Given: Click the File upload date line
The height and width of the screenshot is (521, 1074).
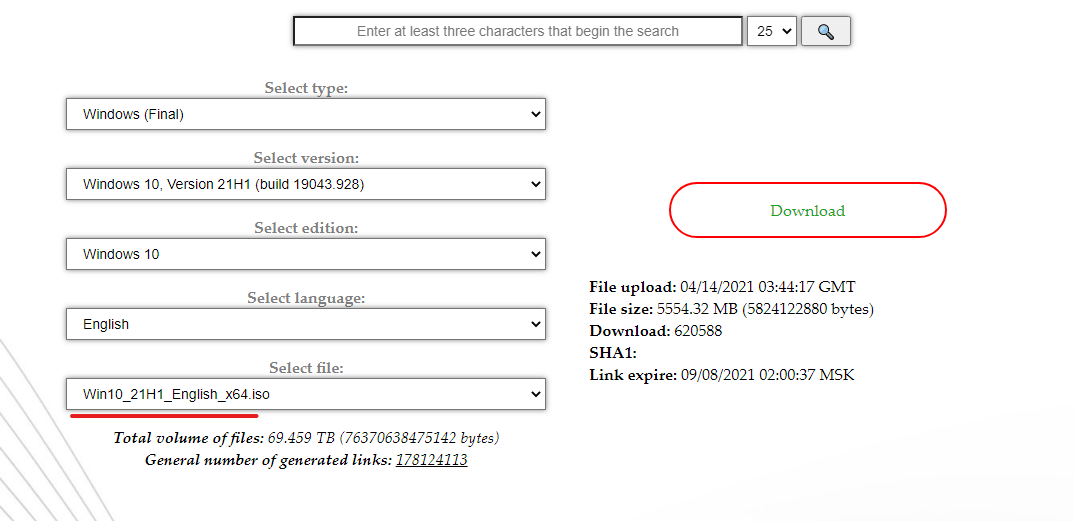Looking at the screenshot, I should (722, 287).
